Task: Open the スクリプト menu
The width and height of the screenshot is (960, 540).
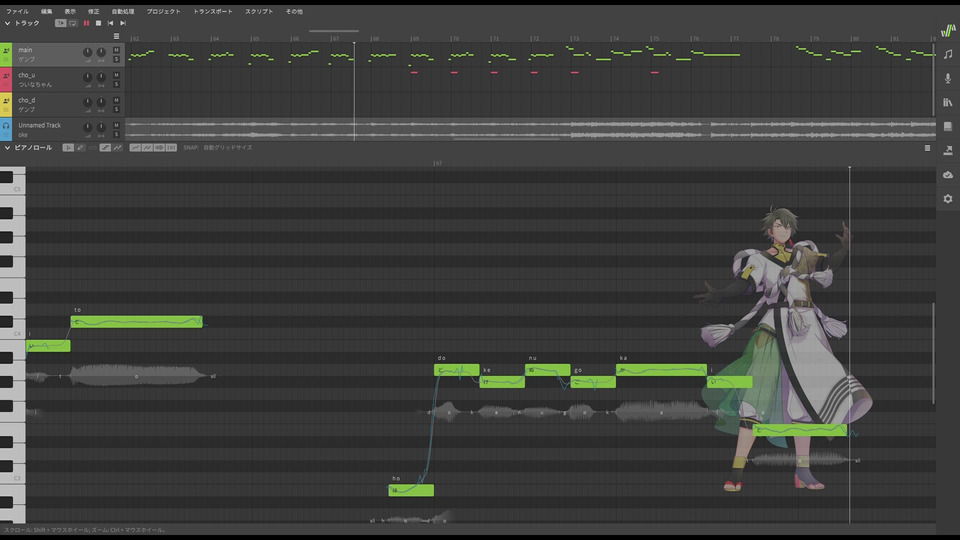Action: point(259,12)
